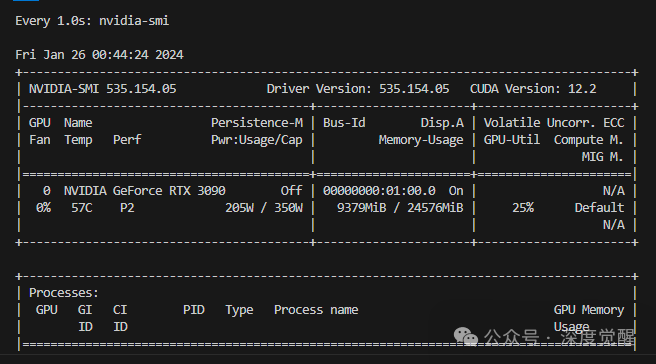Select the "Temp" header label
Screen dimensions: 656x364
(78, 140)
